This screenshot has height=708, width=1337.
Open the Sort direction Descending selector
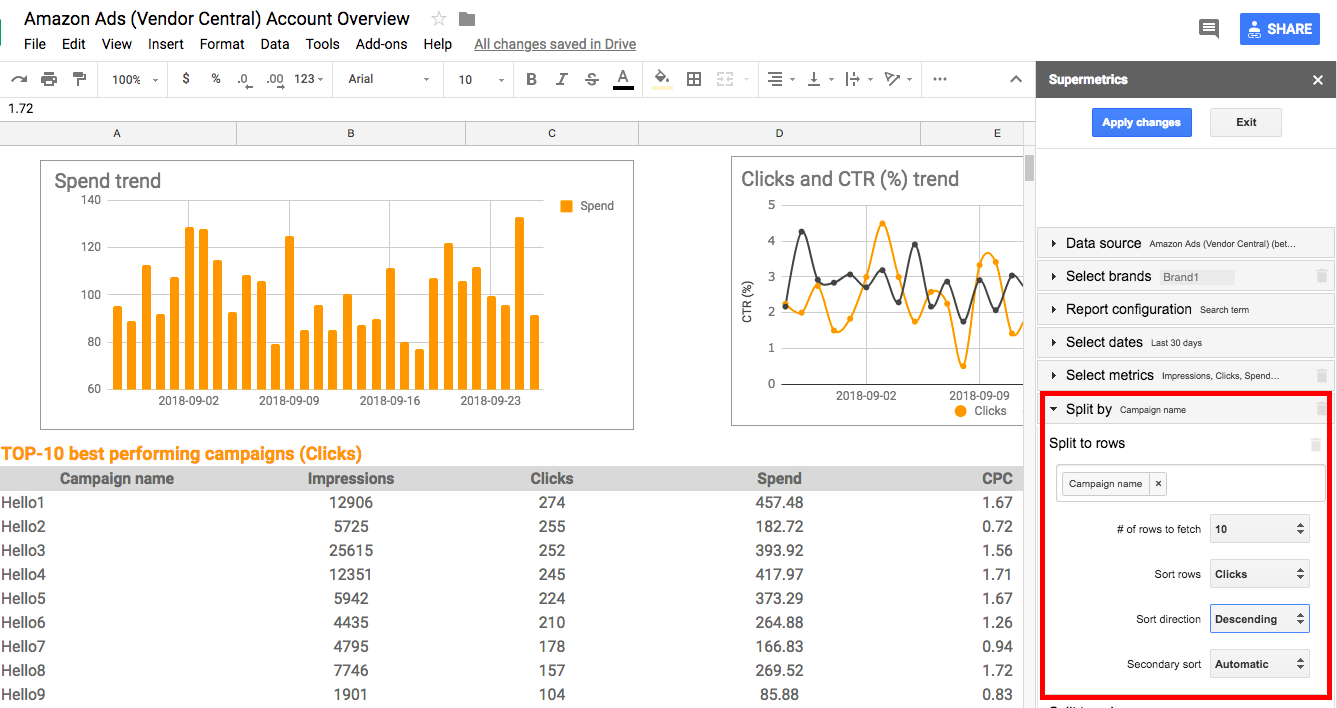(1259, 619)
